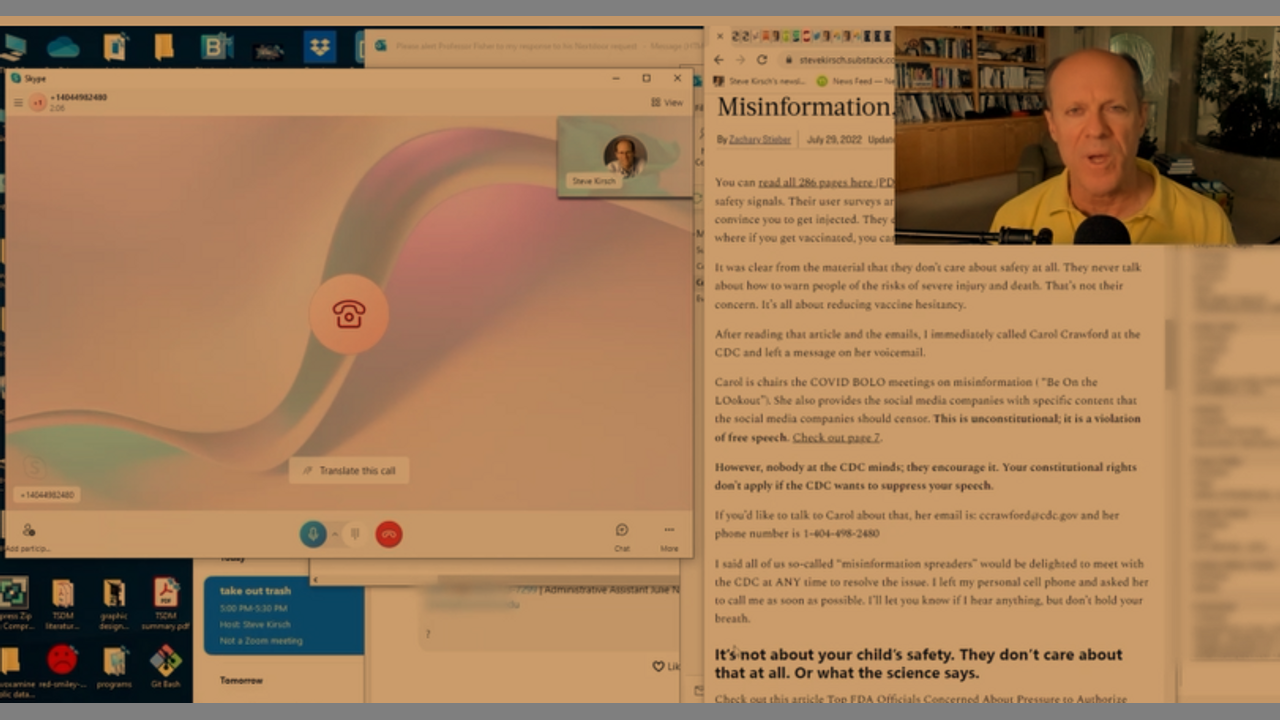The image size is (1280, 720).
Task: Go back in the browser
Action: (719, 60)
